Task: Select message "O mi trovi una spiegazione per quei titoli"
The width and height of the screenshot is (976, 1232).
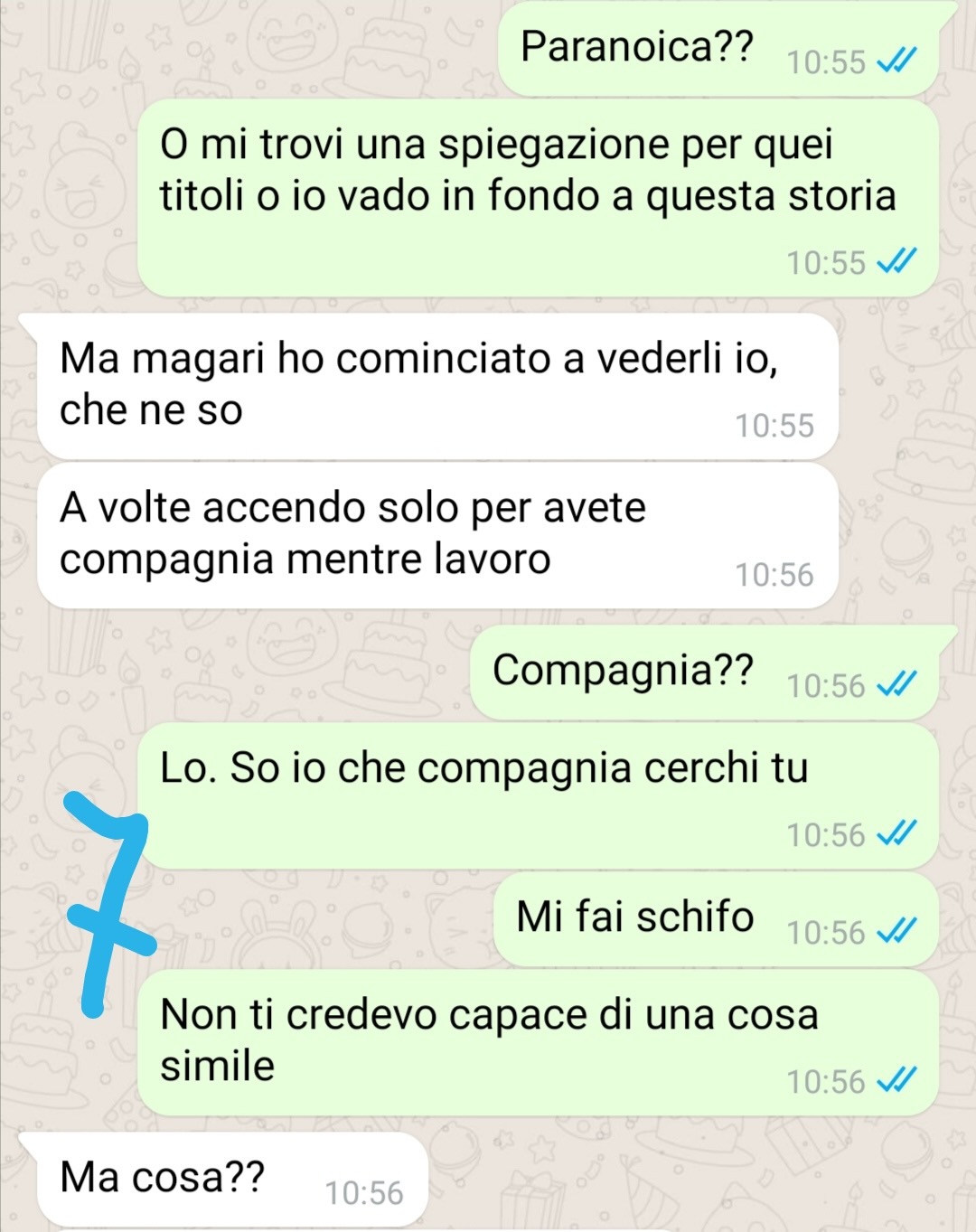Action: (538, 199)
